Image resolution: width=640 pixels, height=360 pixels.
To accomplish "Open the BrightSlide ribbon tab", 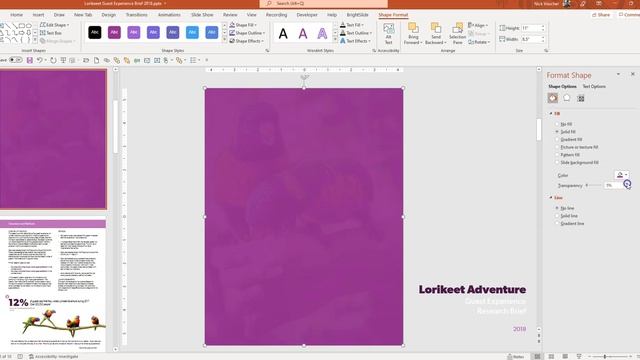I will point(357,15).
